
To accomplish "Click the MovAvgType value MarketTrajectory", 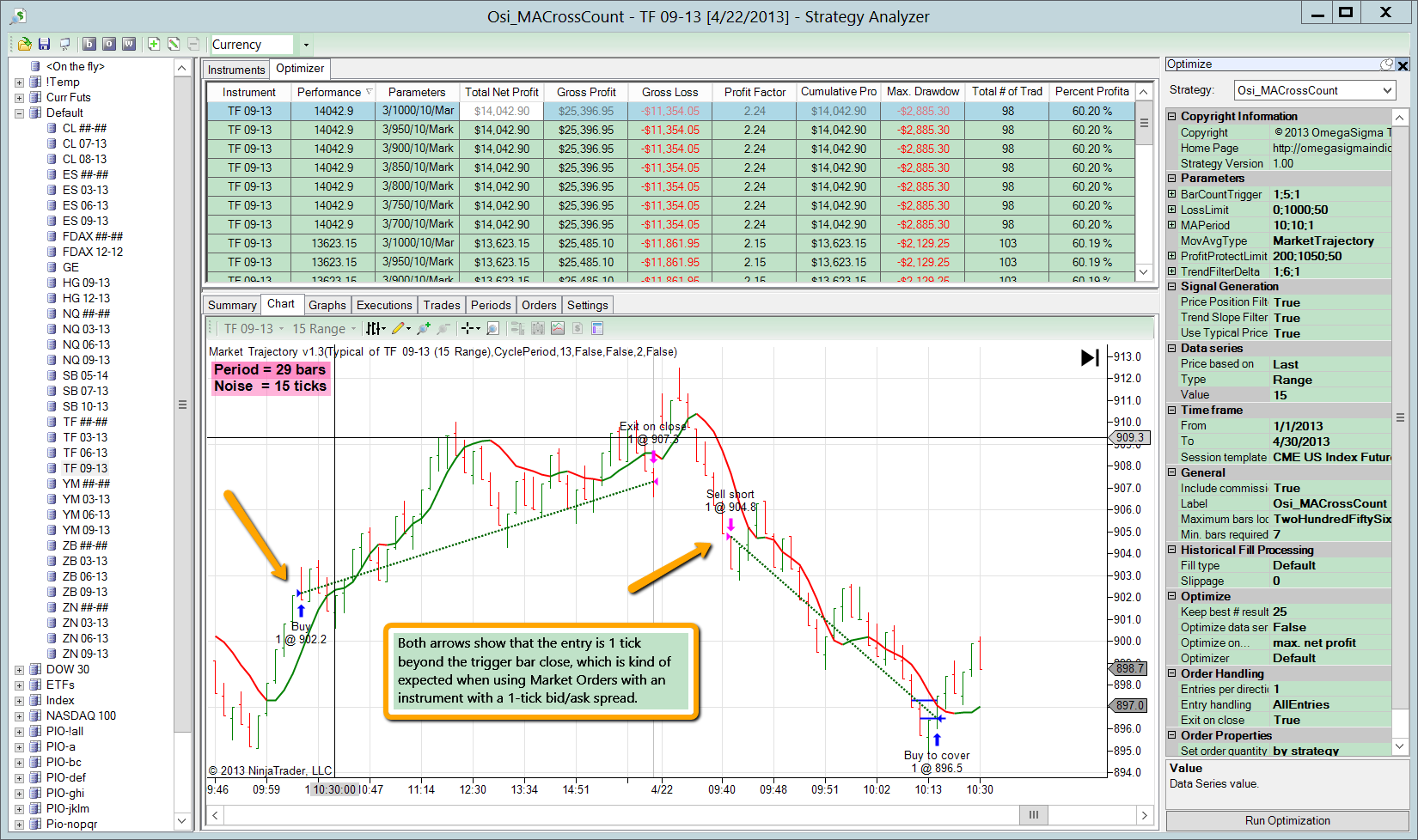I will click(x=1330, y=240).
